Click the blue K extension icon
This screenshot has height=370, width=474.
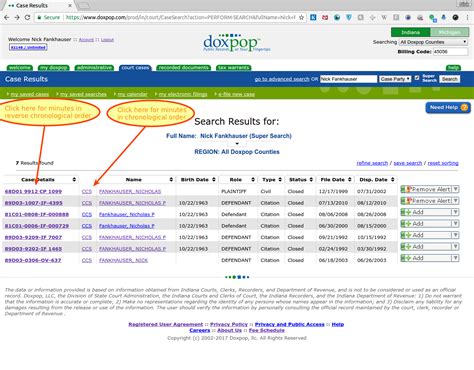click(313, 17)
